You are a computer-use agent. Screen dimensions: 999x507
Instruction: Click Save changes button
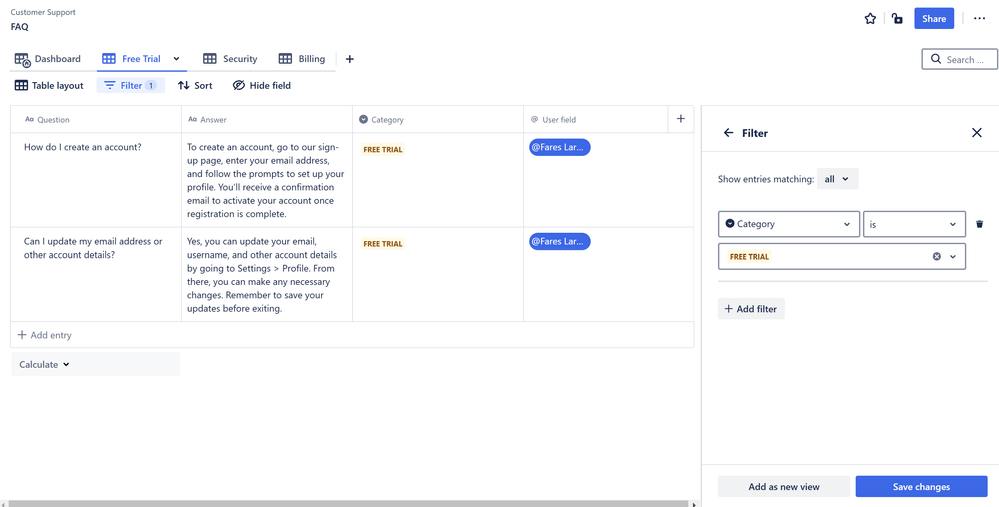point(921,487)
